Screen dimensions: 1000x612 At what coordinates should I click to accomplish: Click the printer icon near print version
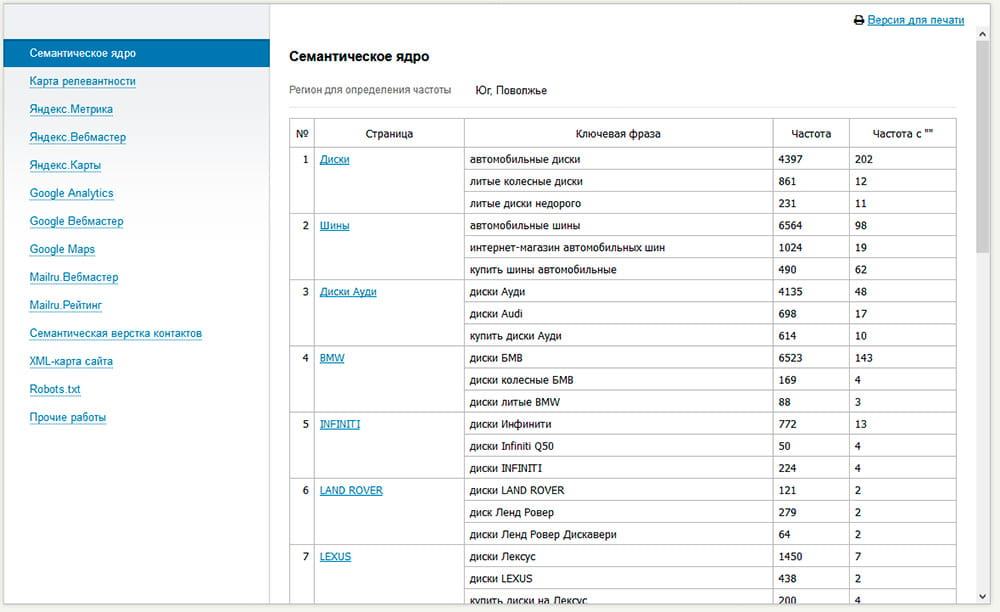click(858, 20)
